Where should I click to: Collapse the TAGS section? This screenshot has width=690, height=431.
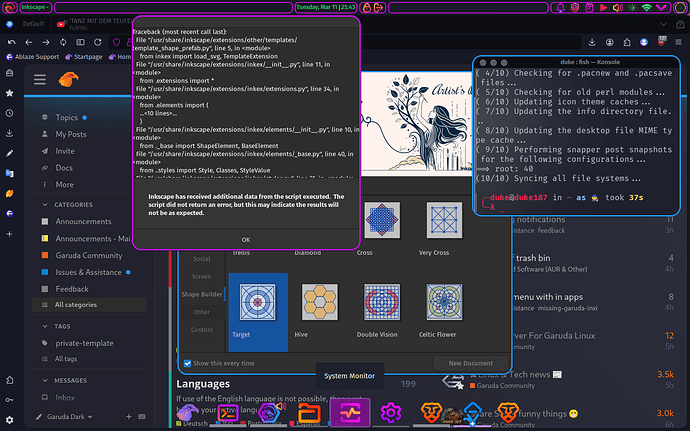point(45,326)
